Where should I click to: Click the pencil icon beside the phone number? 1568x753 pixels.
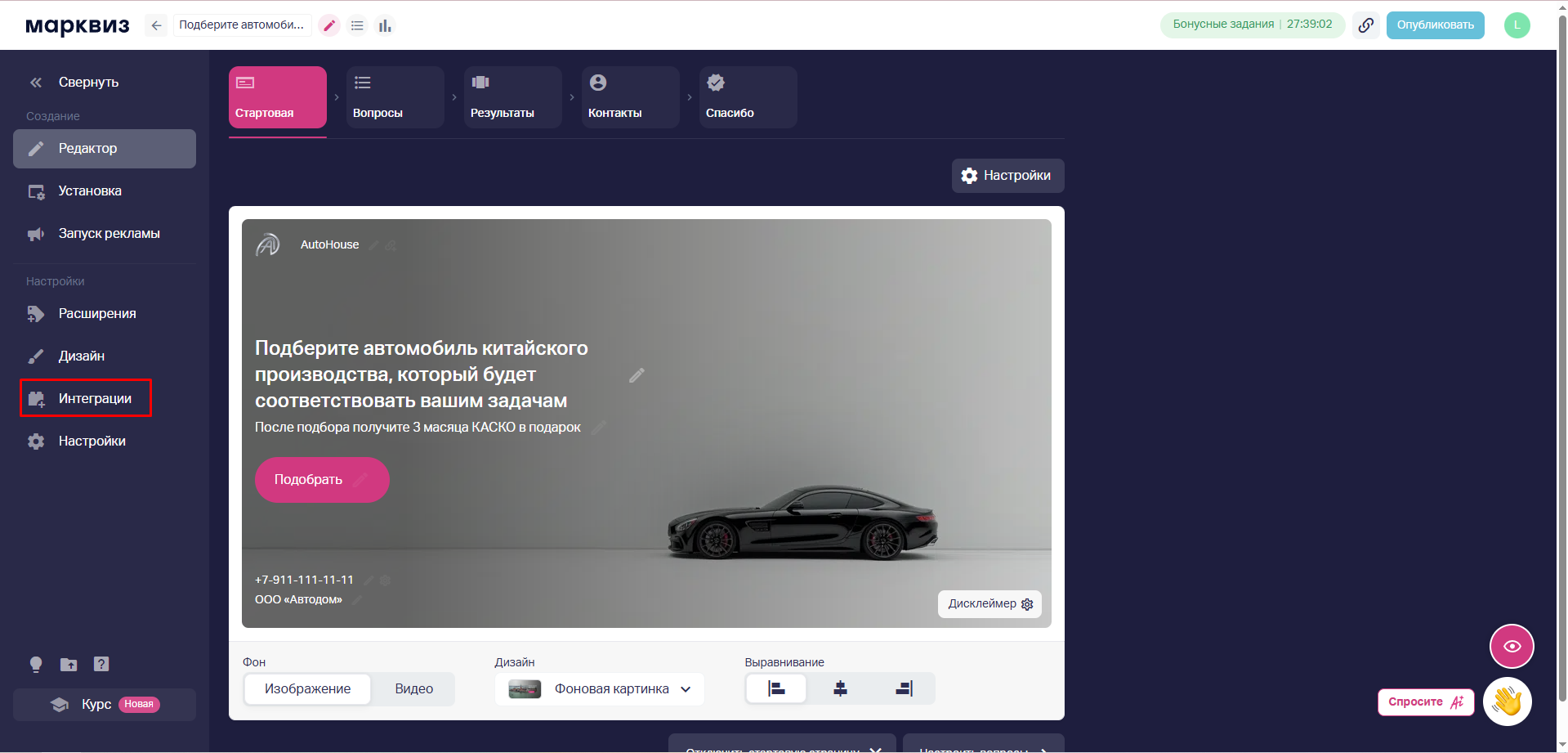369,580
